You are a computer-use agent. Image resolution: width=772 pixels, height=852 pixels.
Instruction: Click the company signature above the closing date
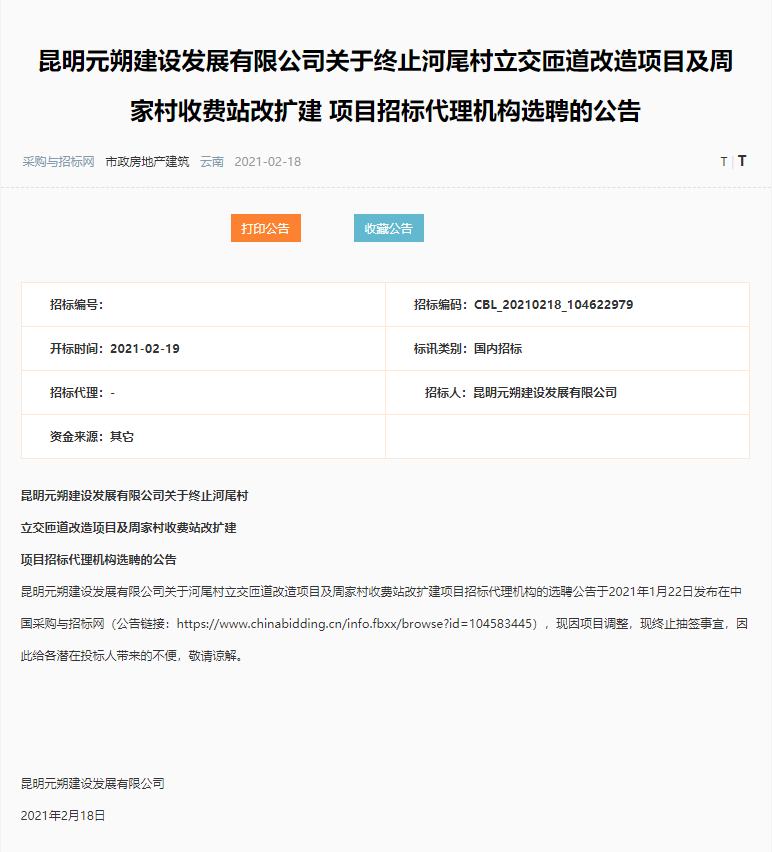point(92,783)
